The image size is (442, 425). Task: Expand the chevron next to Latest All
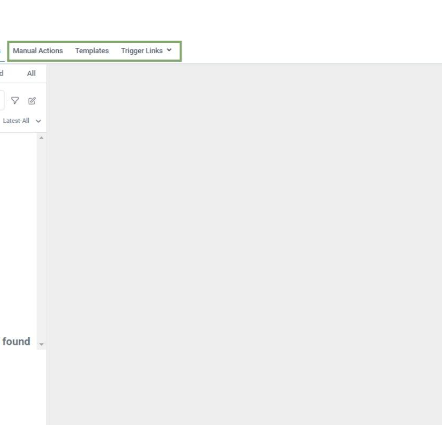tap(38, 121)
